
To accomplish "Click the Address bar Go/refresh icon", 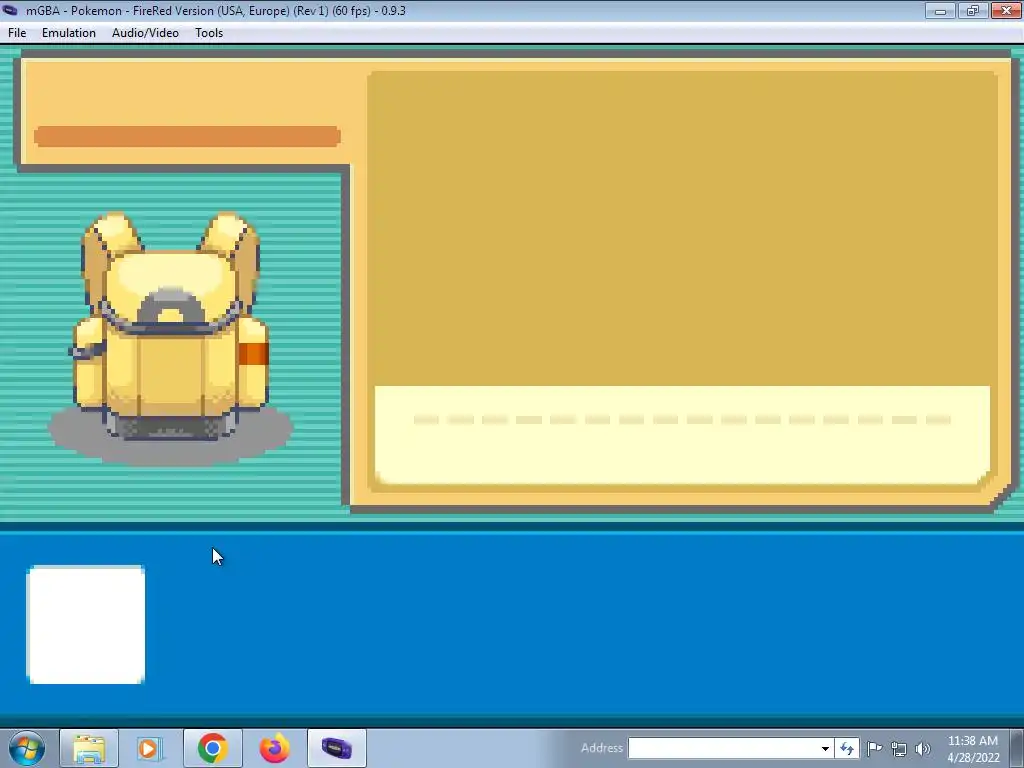I will pos(846,748).
